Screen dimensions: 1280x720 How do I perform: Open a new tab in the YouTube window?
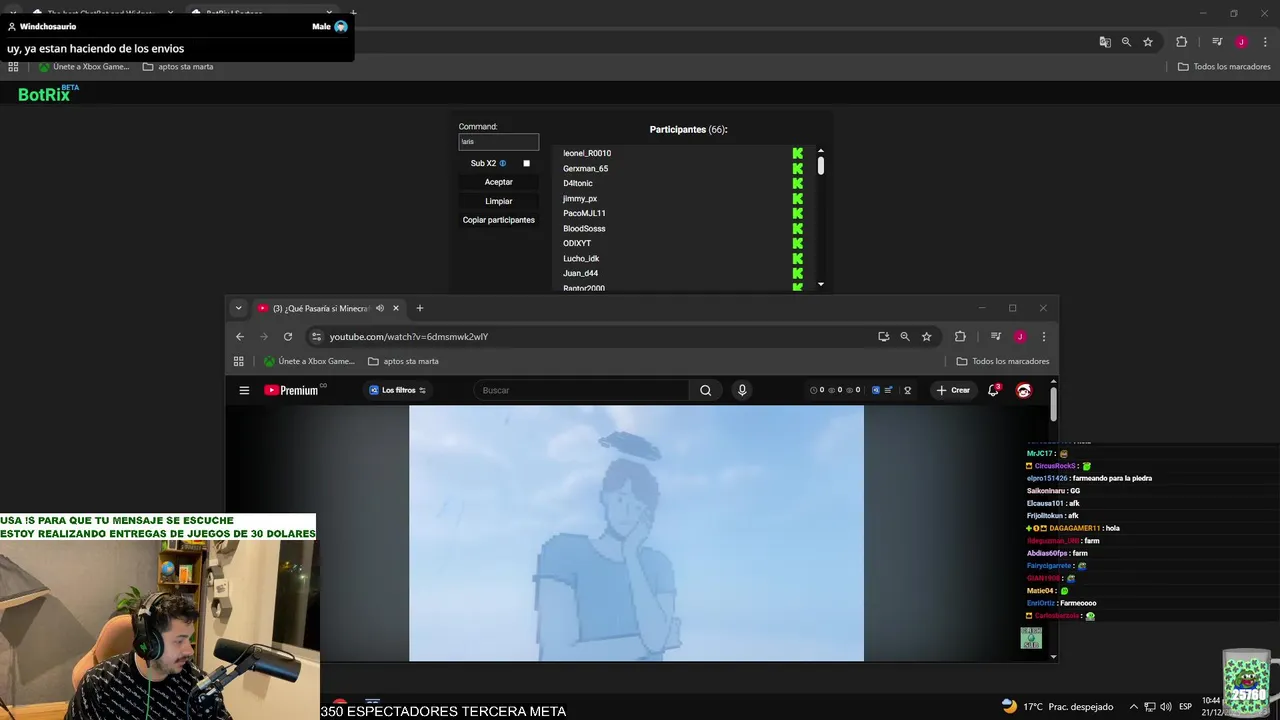pyautogui.click(x=420, y=308)
